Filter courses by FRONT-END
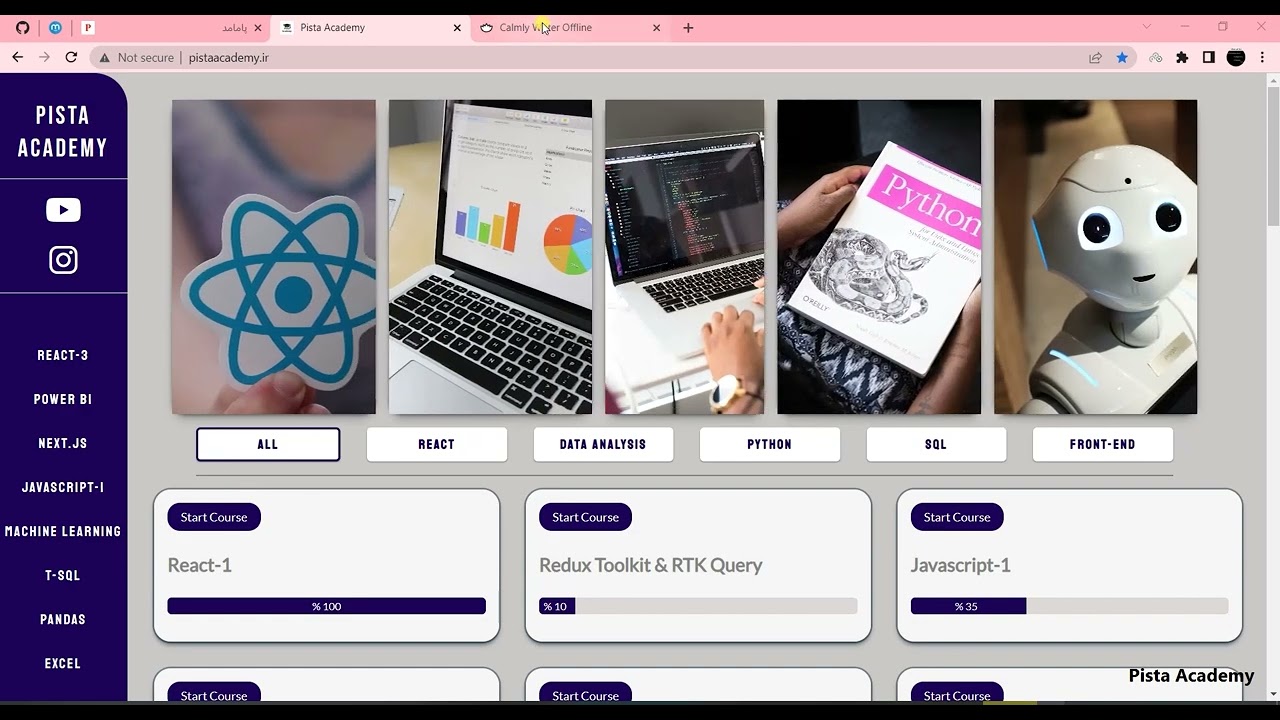Screen dimensions: 1280x720 click(1103, 444)
